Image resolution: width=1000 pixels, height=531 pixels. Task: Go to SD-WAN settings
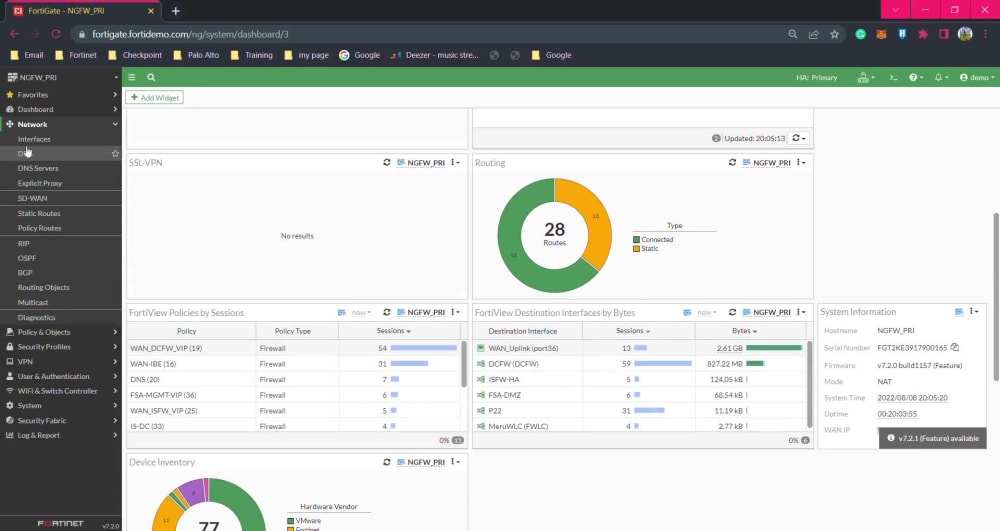33,198
